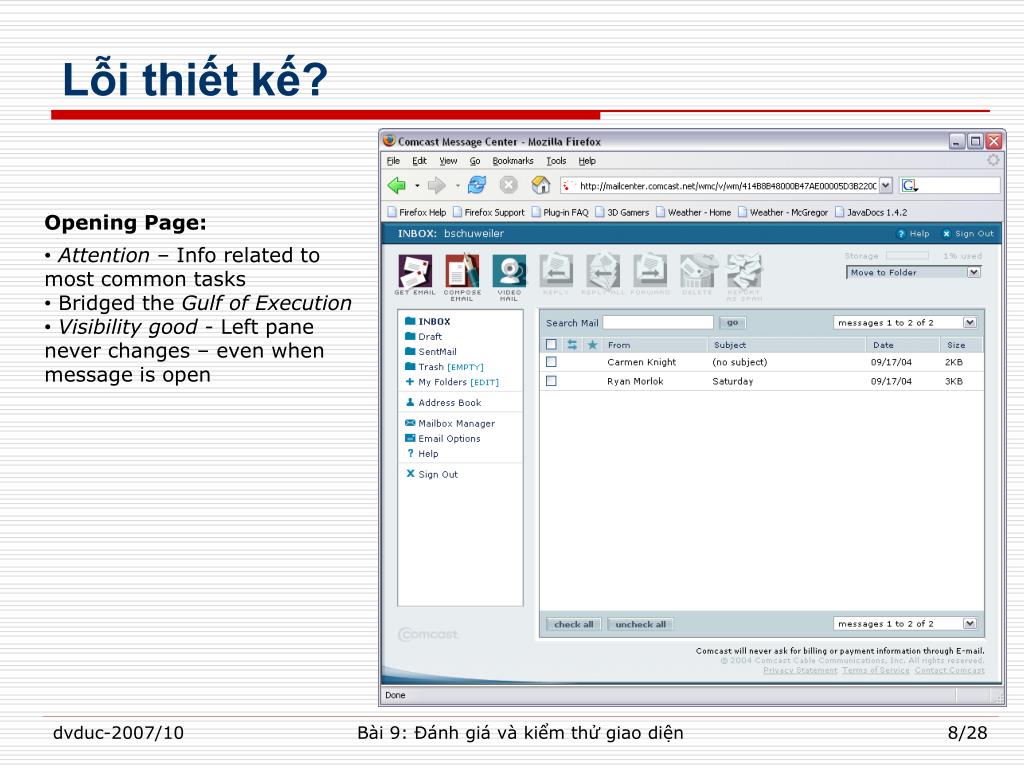Sort messages by the Date column
The width and height of the screenshot is (1024, 768).
coord(883,345)
